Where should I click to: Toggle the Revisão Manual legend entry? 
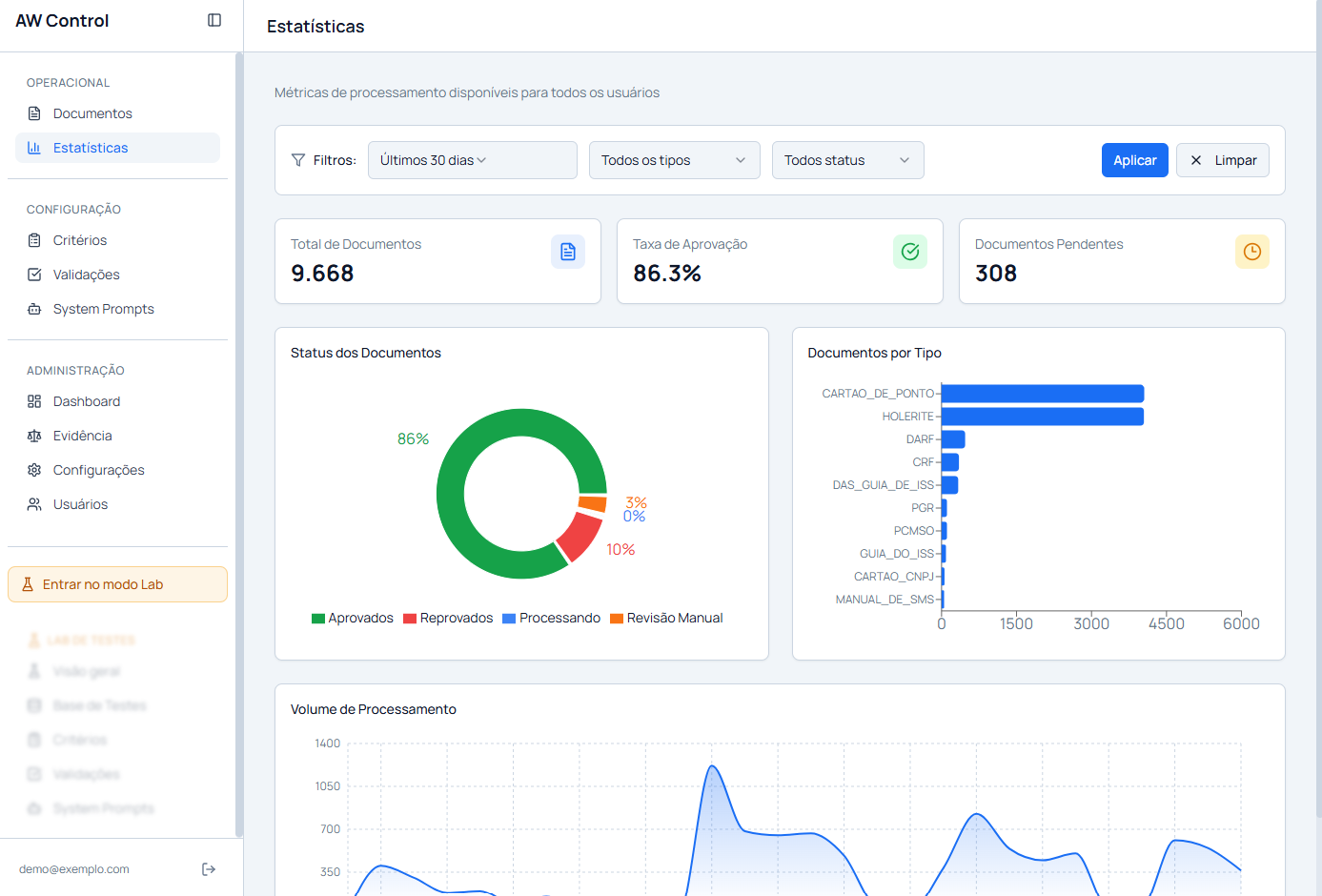click(666, 618)
